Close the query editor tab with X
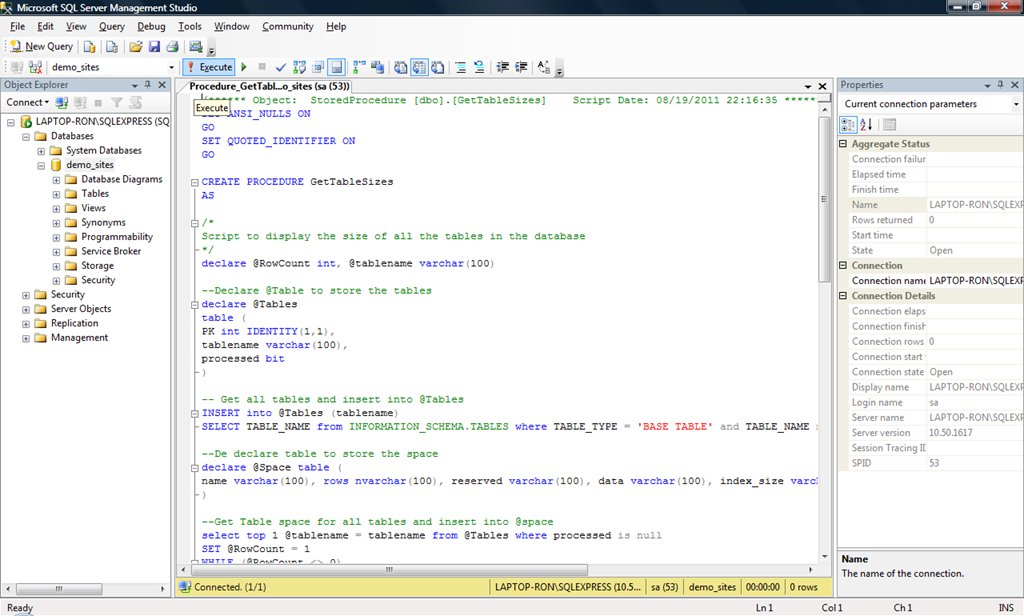The height and width of the screenshot is (616, 1024). pyautogui.click(x=822, y=86)
